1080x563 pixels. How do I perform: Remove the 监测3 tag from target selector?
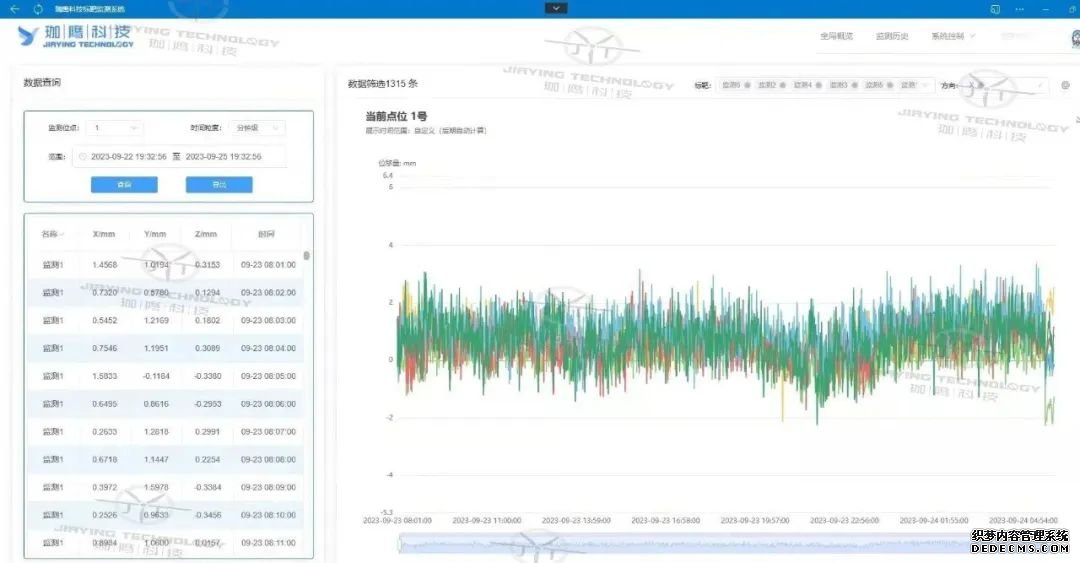(854, 86)
